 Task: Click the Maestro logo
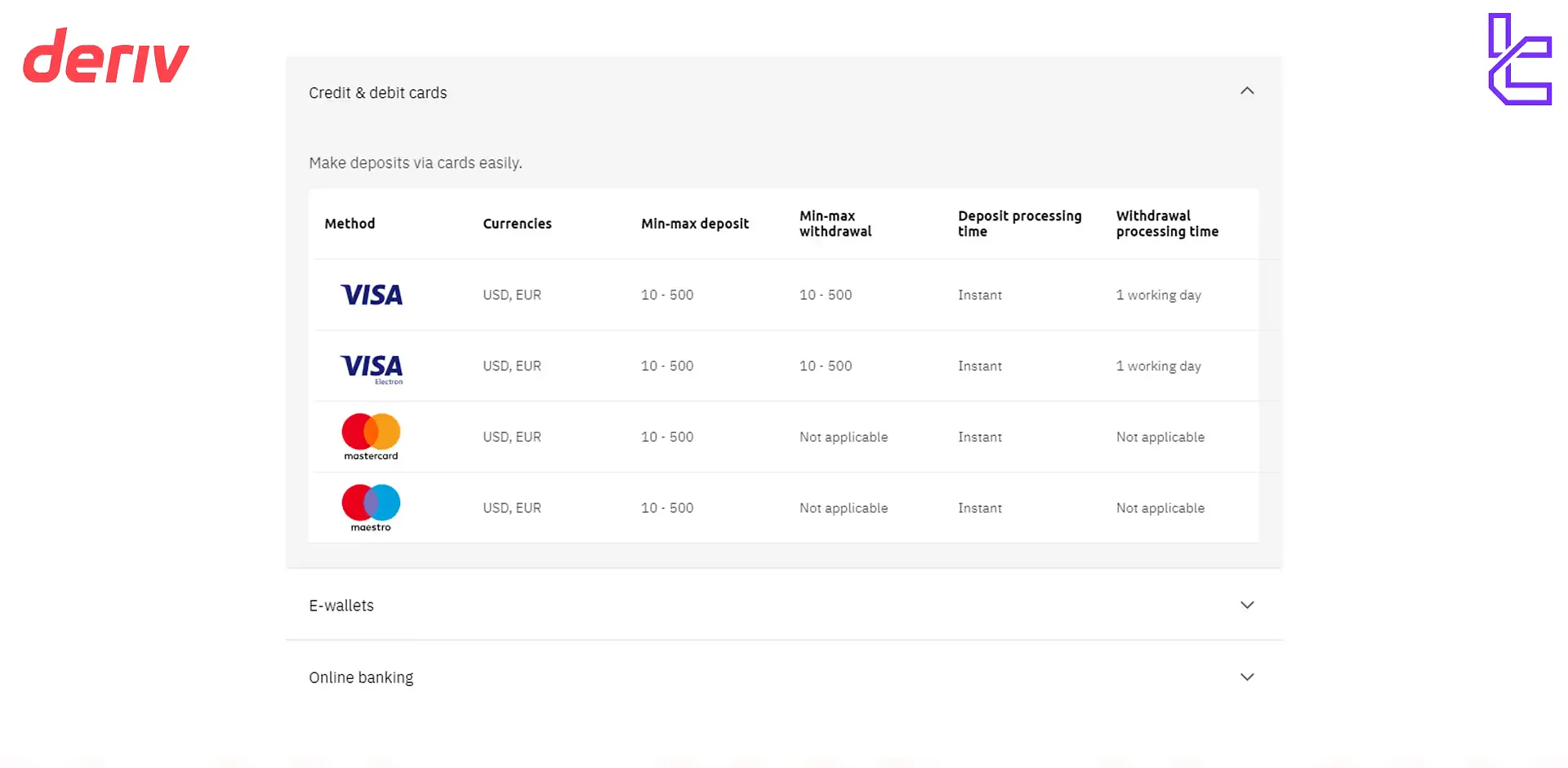[x=371, y=508]
